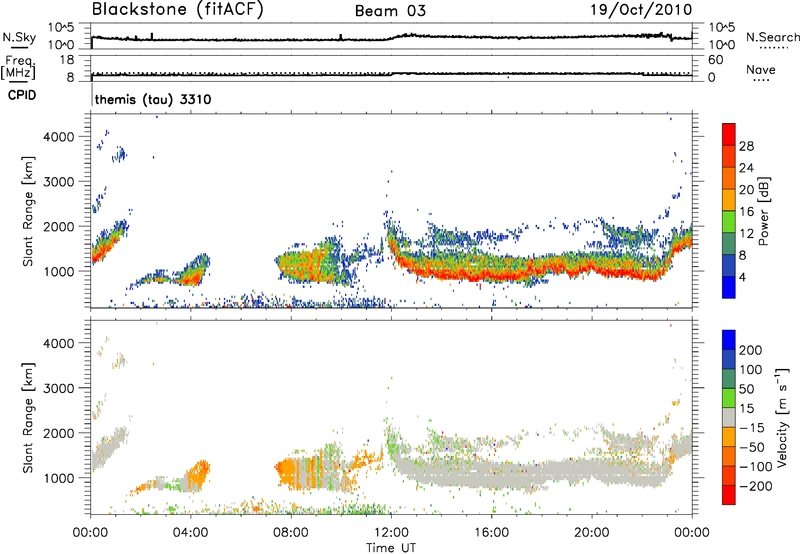Click the blue 200 velocity swatch
Image resolution: width=800 pixels, height=554 pixels.
click(729, 340)
